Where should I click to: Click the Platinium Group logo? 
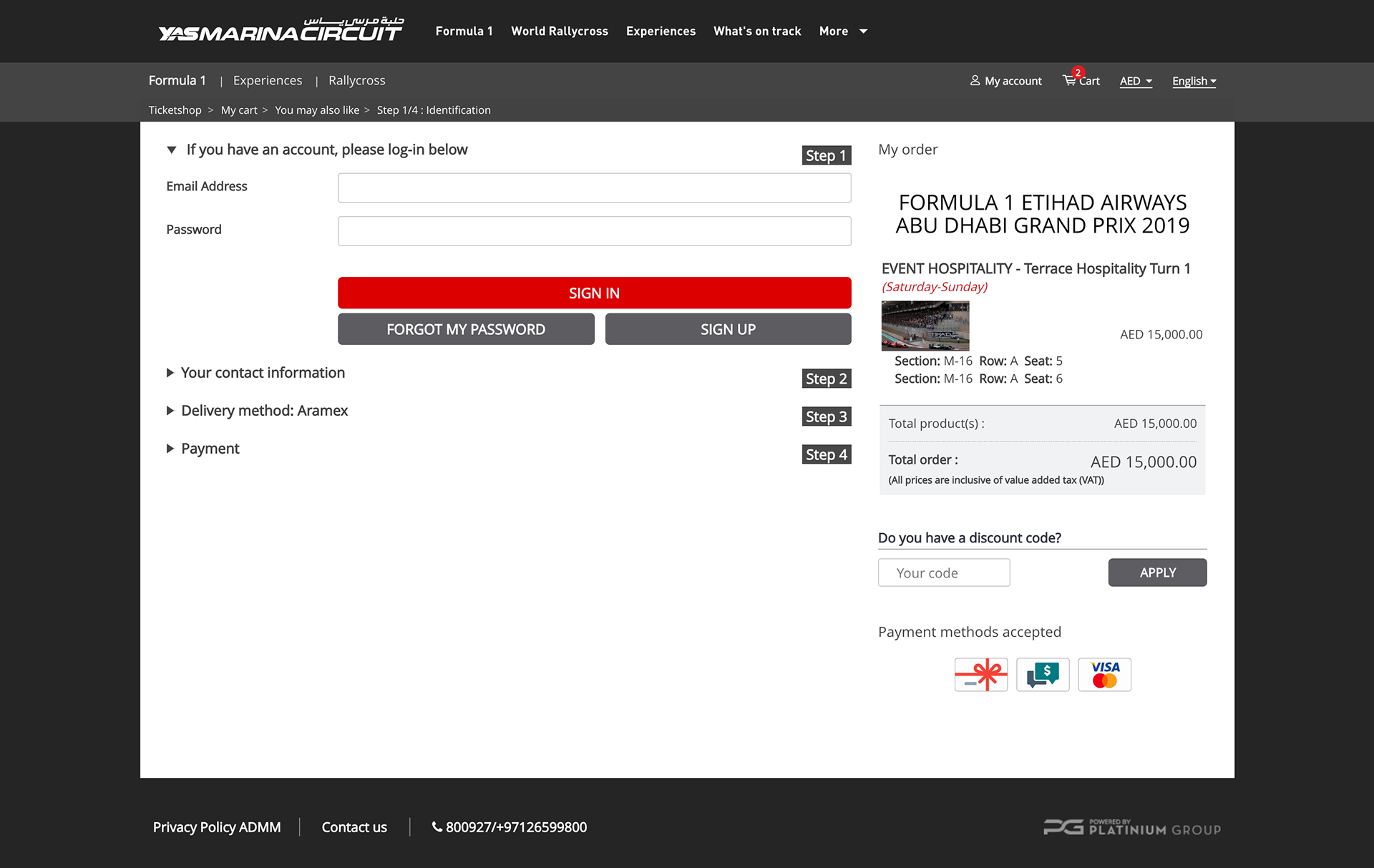[1132, 827]
